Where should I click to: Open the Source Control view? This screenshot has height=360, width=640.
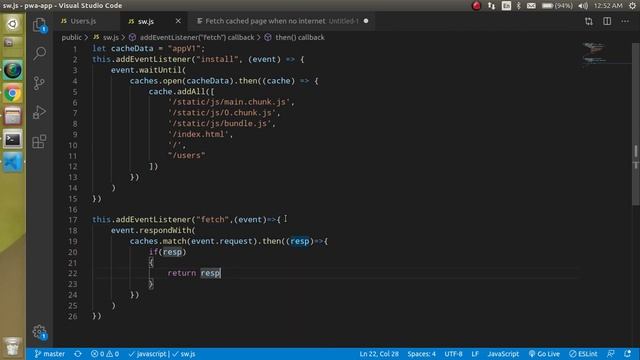point(40,83)
